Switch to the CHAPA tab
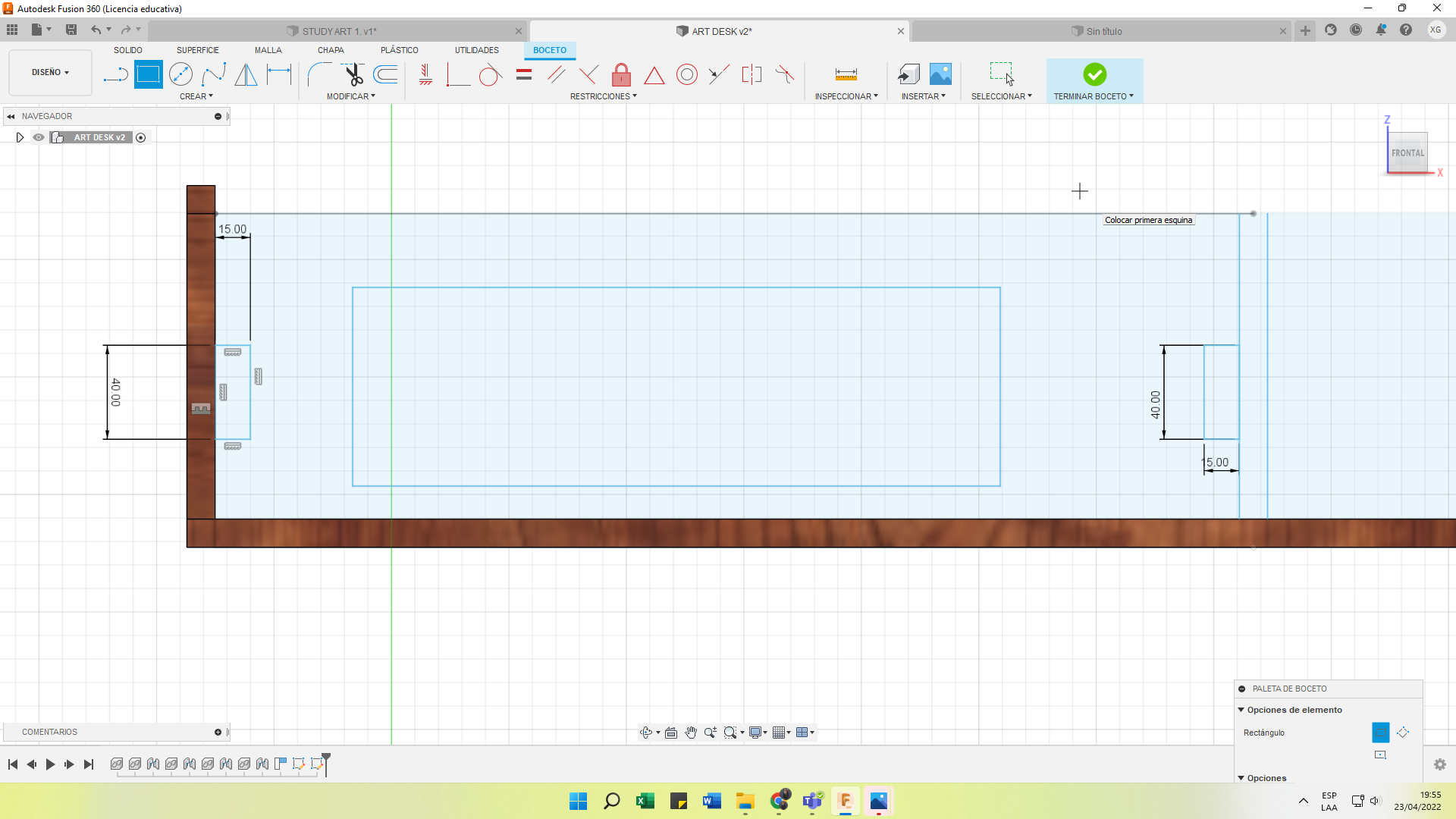 [x=331, y=50]
